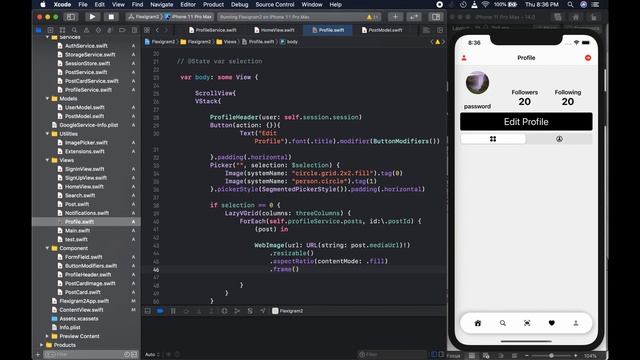Open the find navigator magnifier icon
The image size is (640, 360).
(74, 30)
